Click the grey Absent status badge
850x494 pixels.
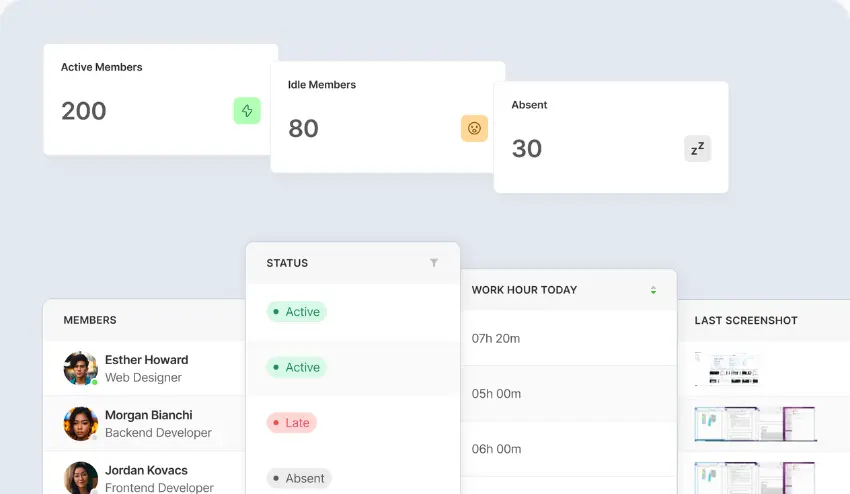tap(299, 478)
